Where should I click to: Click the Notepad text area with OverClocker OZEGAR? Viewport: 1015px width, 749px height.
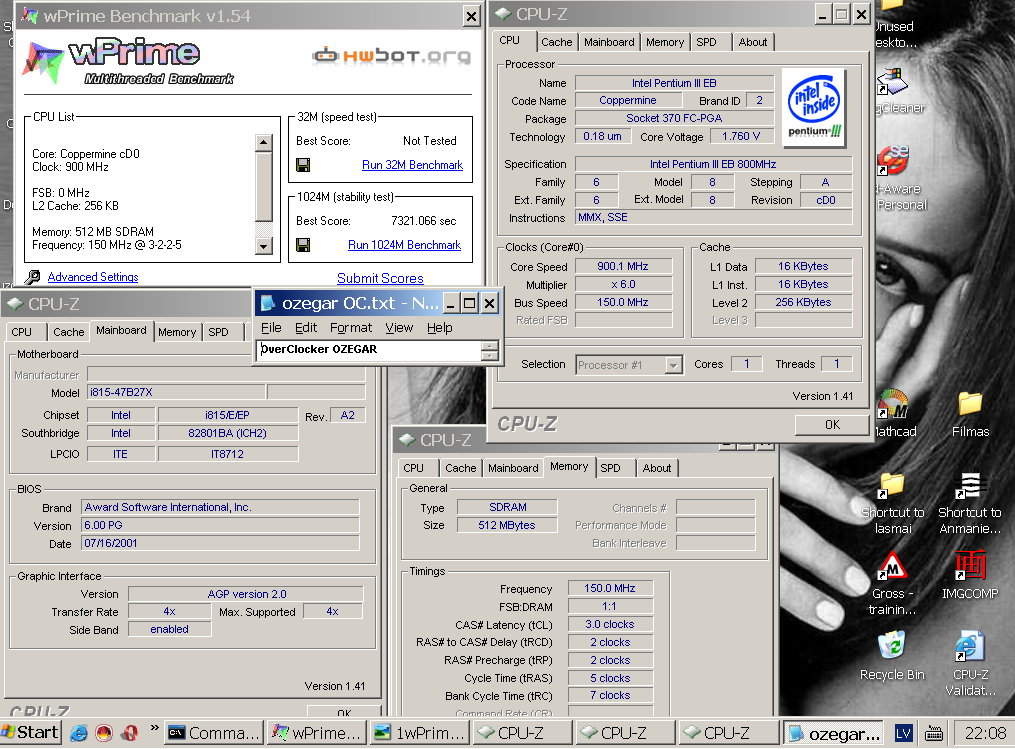coord(370,350)
